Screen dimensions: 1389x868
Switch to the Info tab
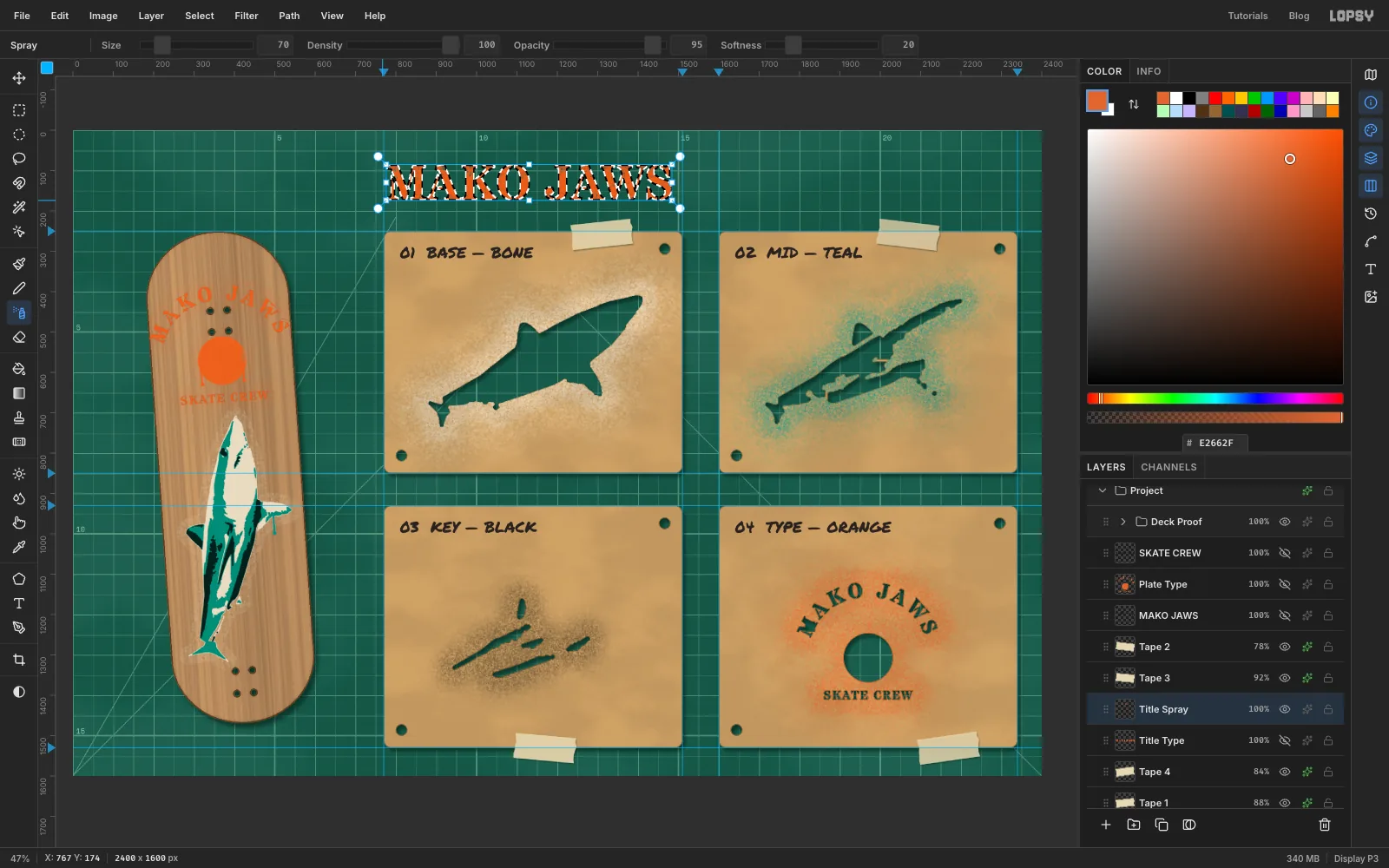(1149, 71)
